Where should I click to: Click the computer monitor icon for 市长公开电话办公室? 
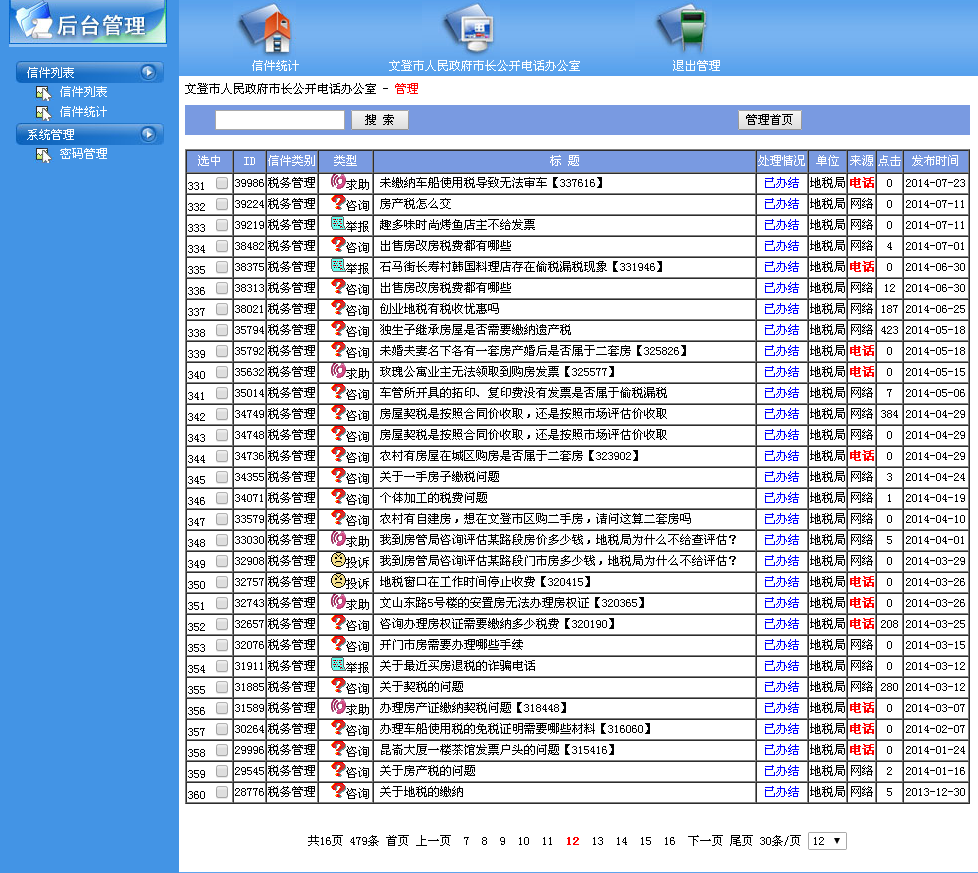pos(470,29)
